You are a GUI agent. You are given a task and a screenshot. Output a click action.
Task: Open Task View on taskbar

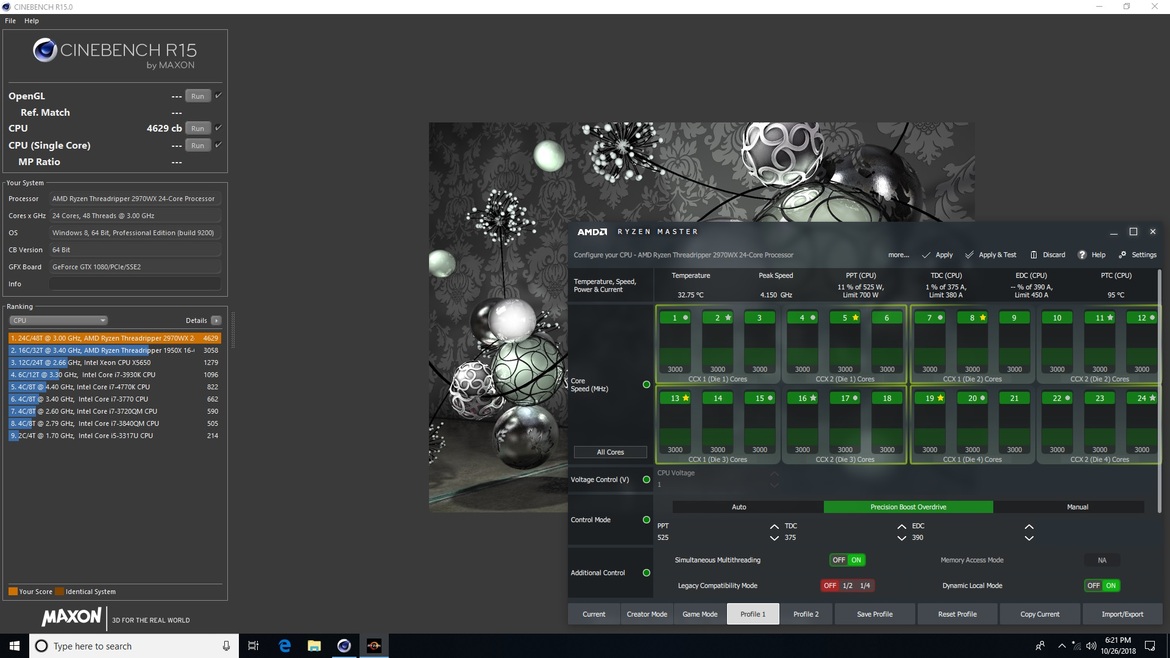tap(253, 646)
